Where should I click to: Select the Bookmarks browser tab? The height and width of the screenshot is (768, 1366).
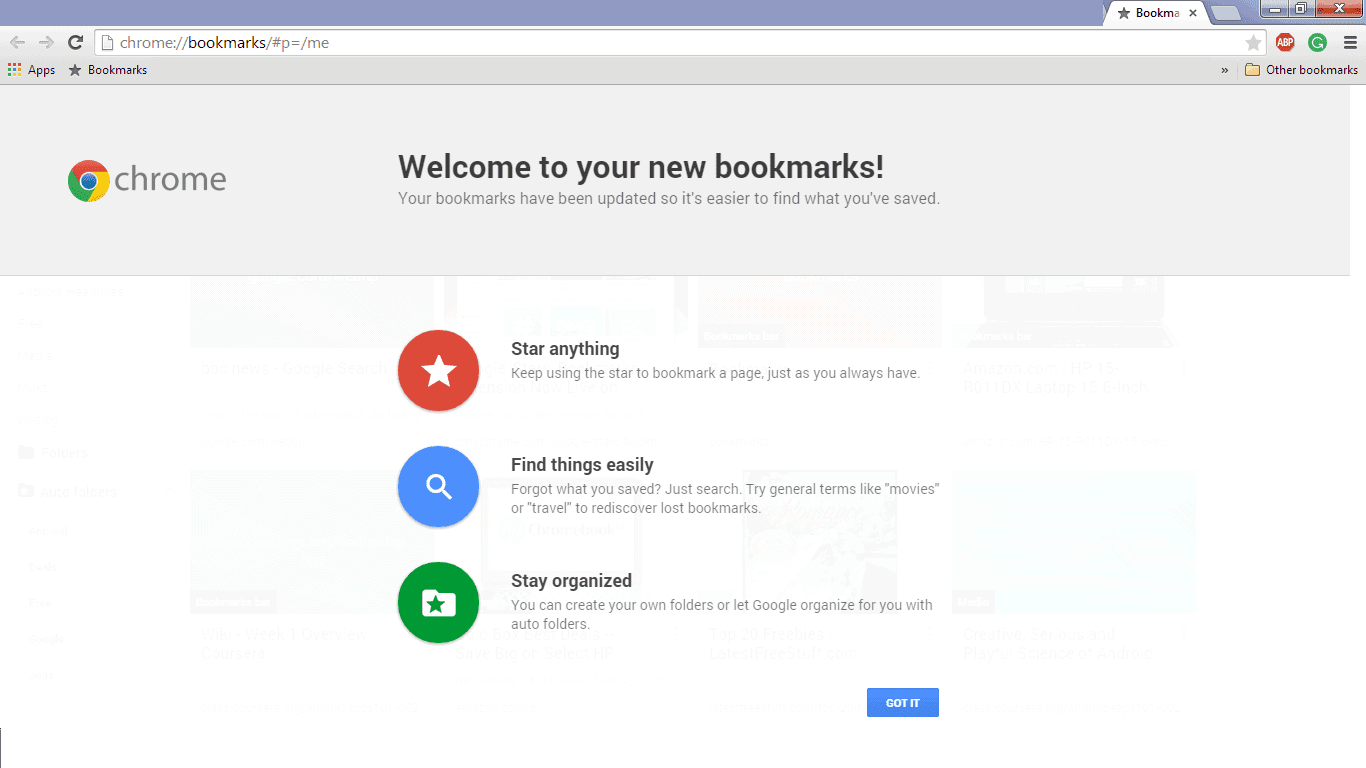1155,13
